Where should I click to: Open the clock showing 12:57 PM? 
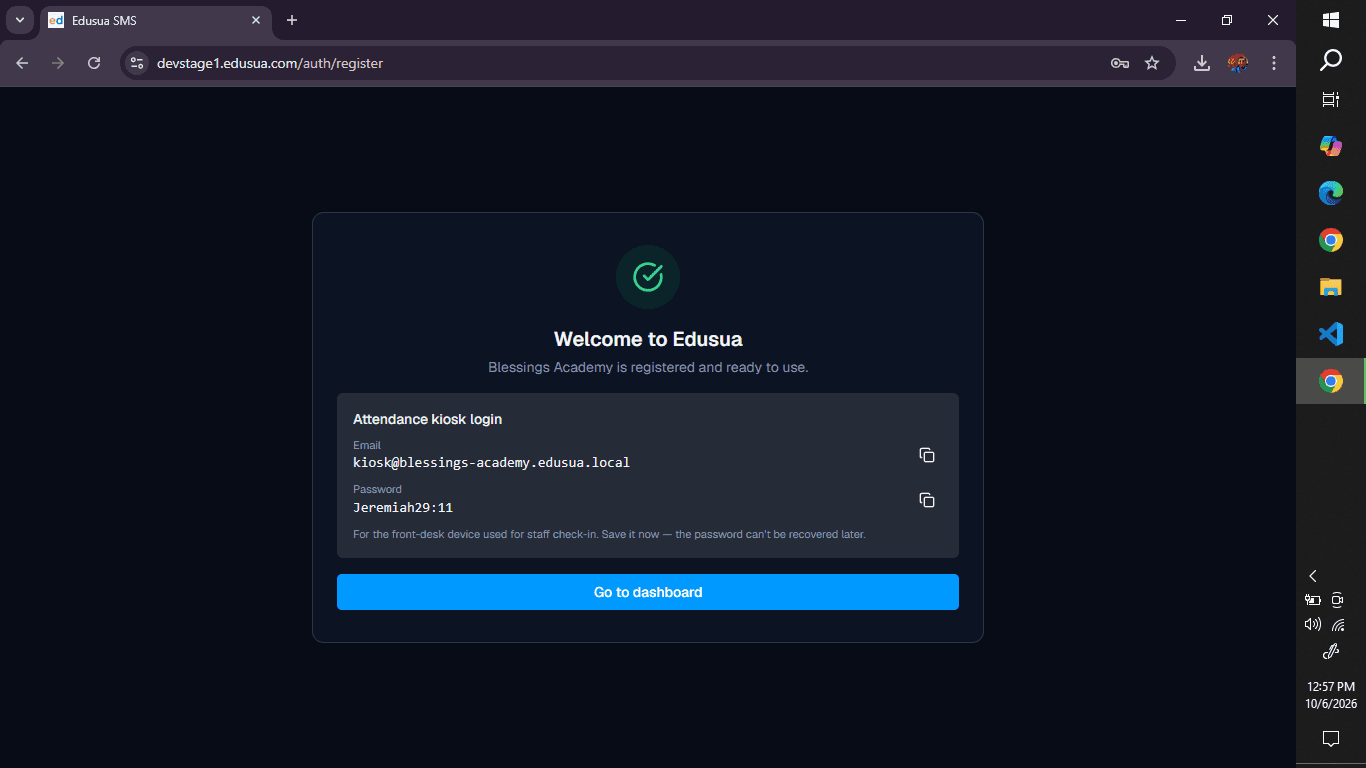pyautogui.click(x=1331, y=695)
